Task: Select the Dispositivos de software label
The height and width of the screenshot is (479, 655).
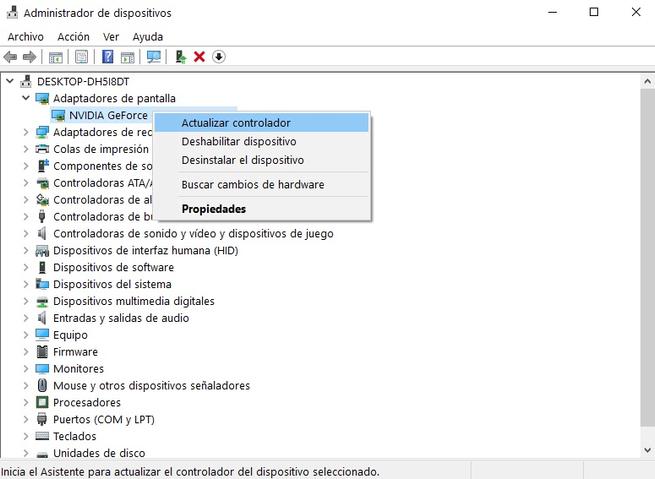Action: click(x=114, y=267)
